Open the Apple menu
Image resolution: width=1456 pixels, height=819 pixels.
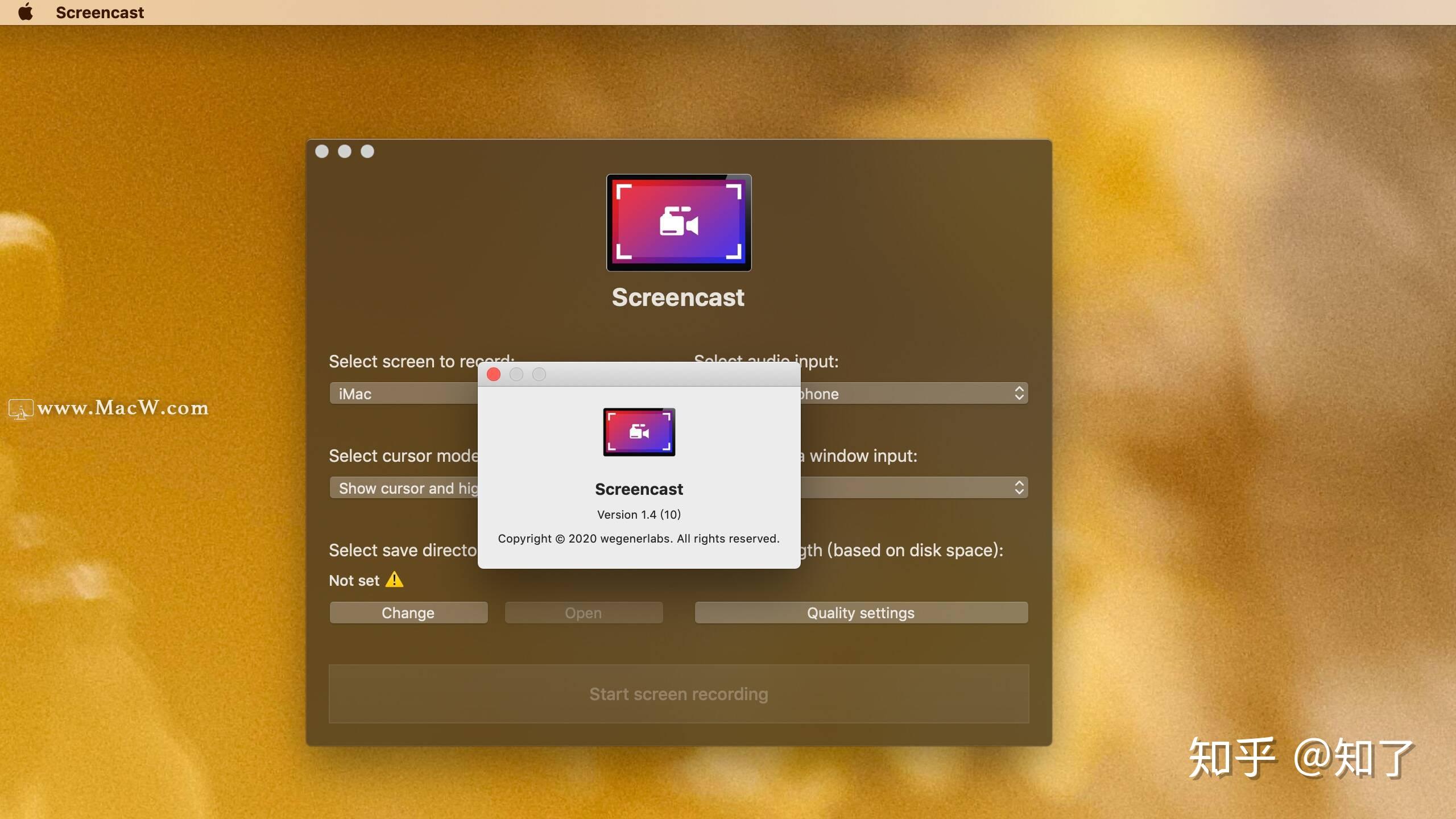[x=26, y=12]
